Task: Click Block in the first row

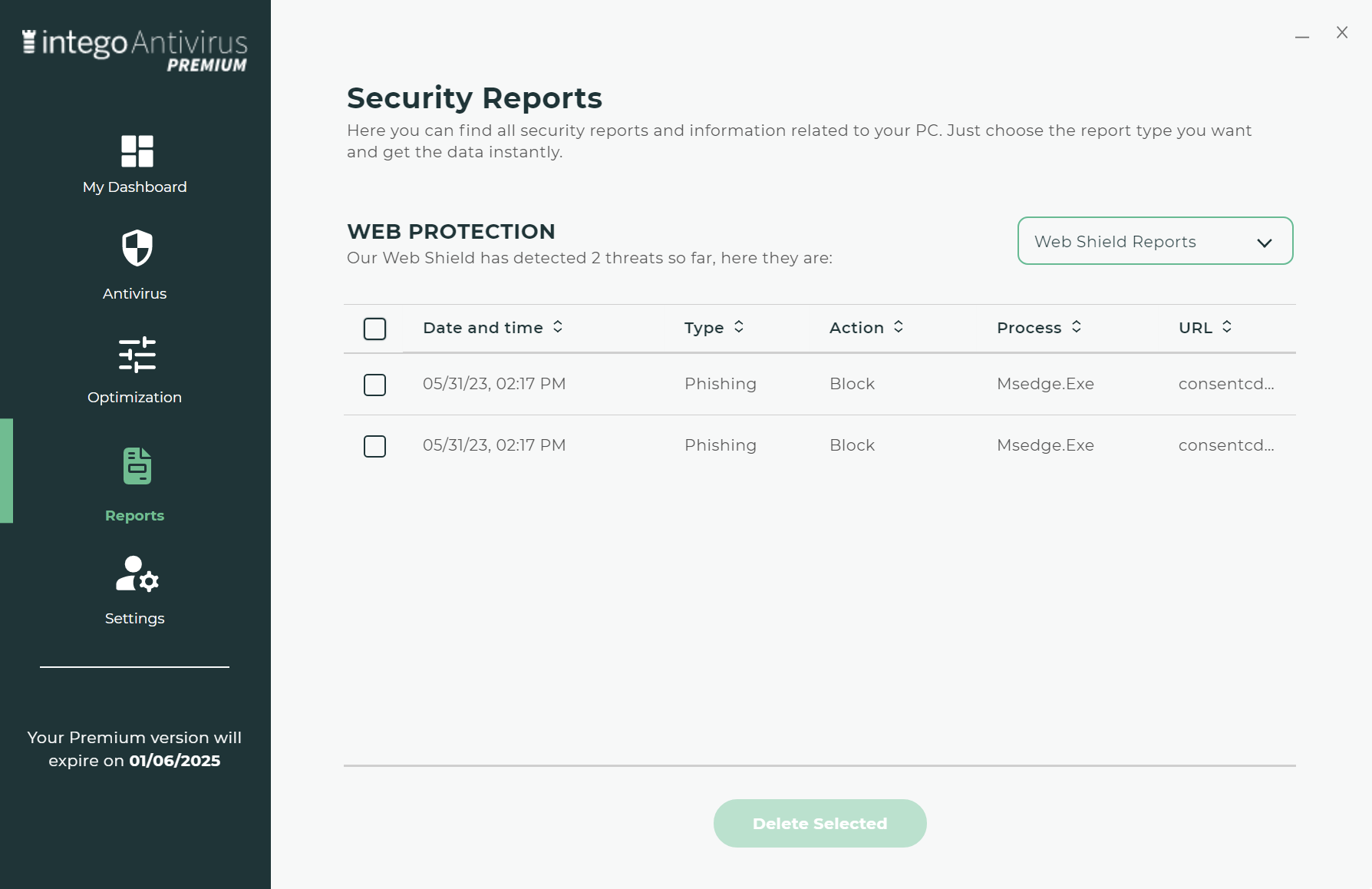Action: (852, 384)
